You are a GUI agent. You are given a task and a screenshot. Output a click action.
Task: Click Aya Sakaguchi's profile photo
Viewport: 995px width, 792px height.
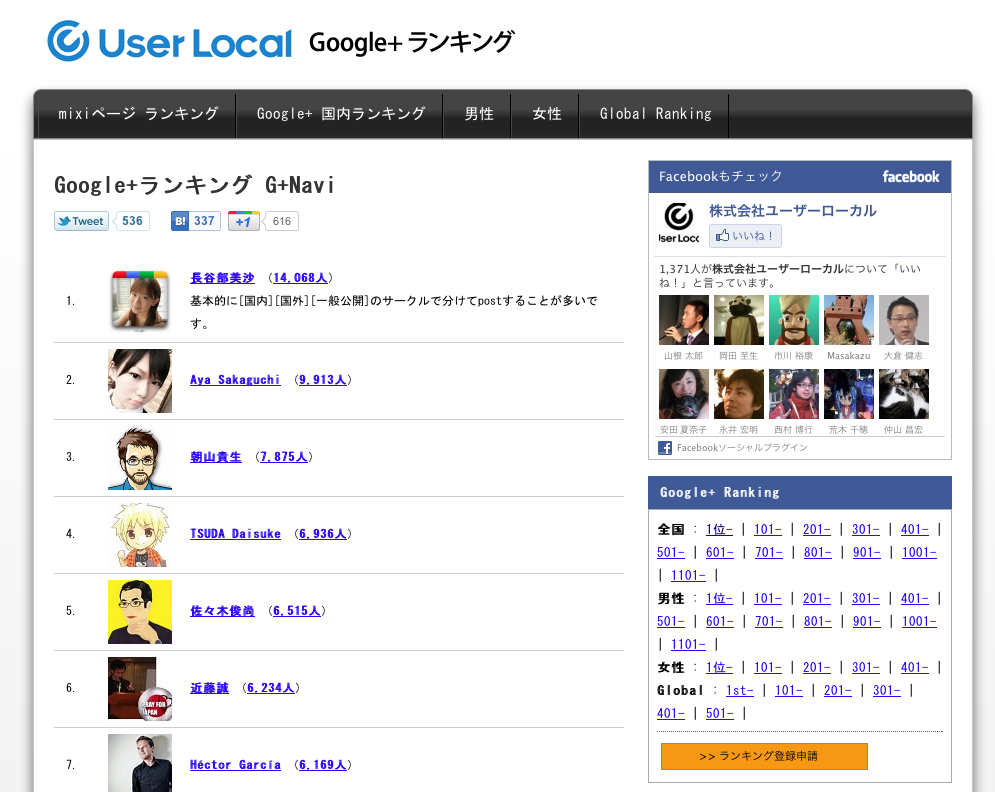(140, 381)
